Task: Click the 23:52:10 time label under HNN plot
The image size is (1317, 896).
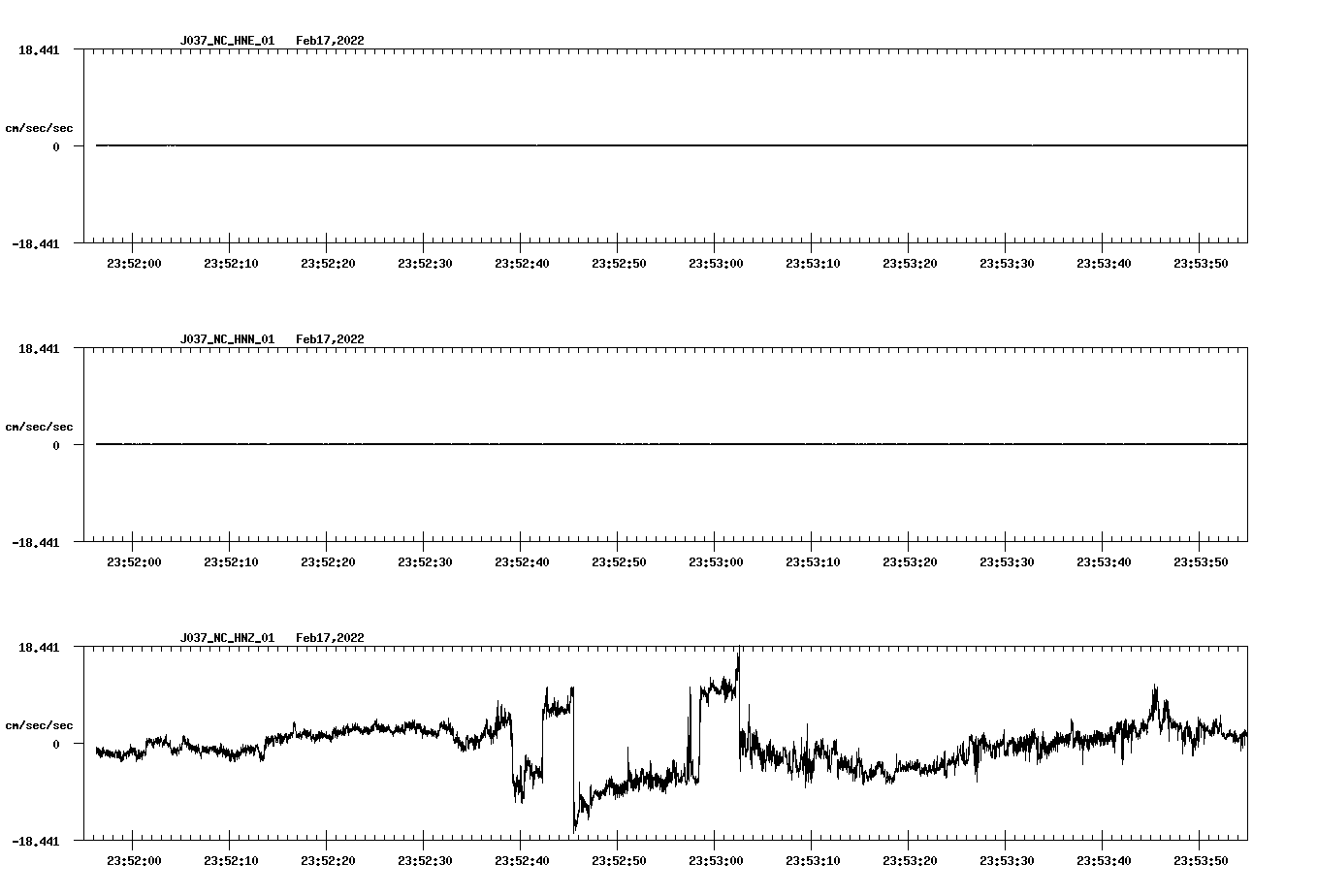Action: click(231, 562)
